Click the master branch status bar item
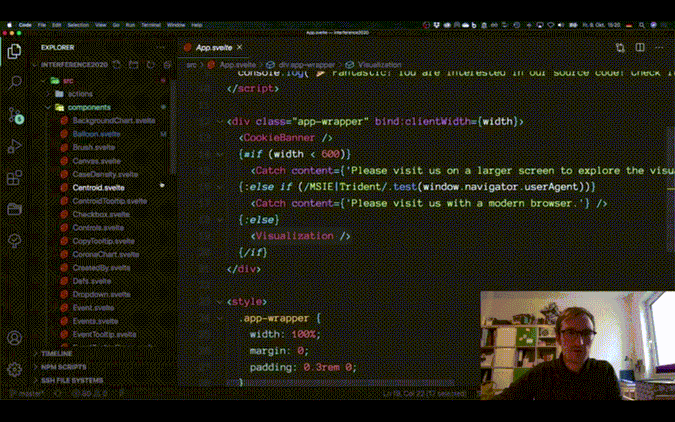 [x=27, y=393]
